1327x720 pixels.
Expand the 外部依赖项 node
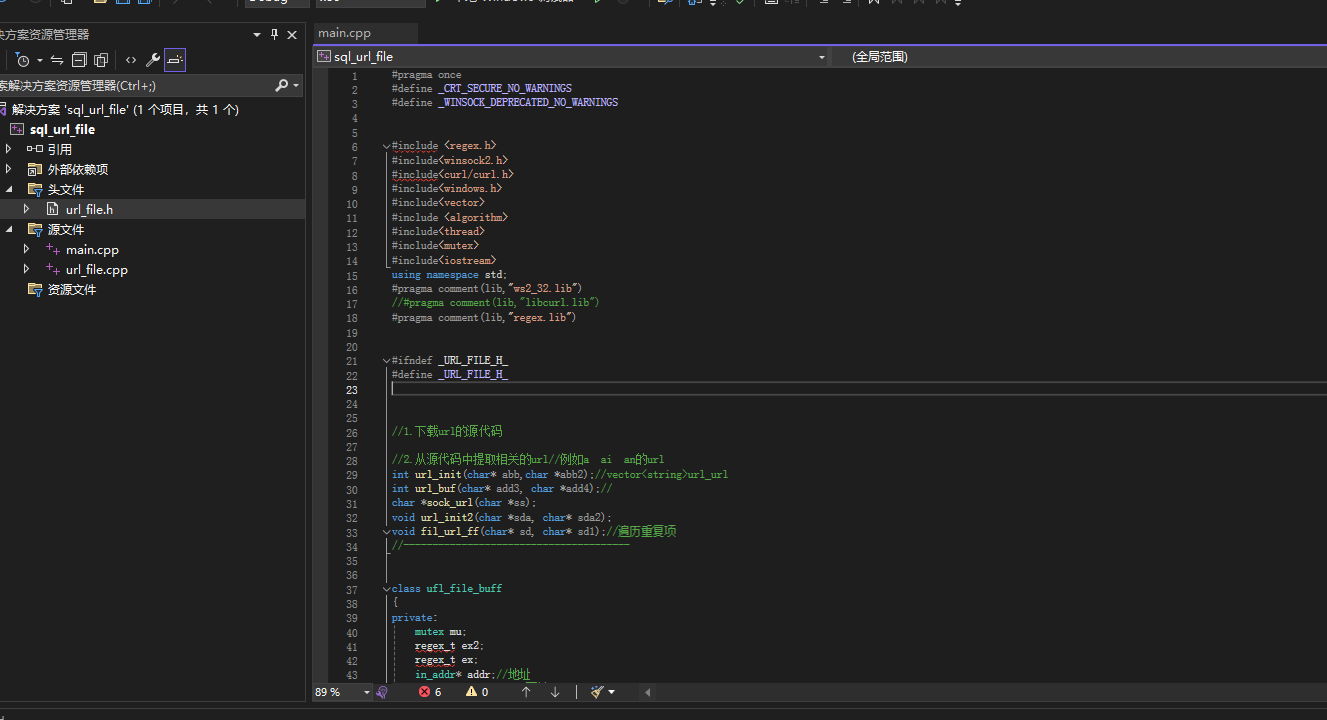click(x=9, y=169)
